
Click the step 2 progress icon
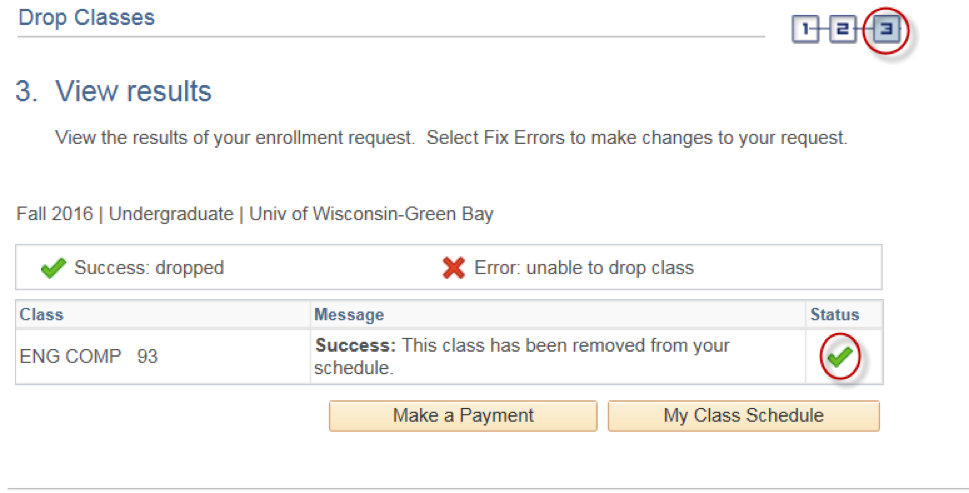point(842,29)
